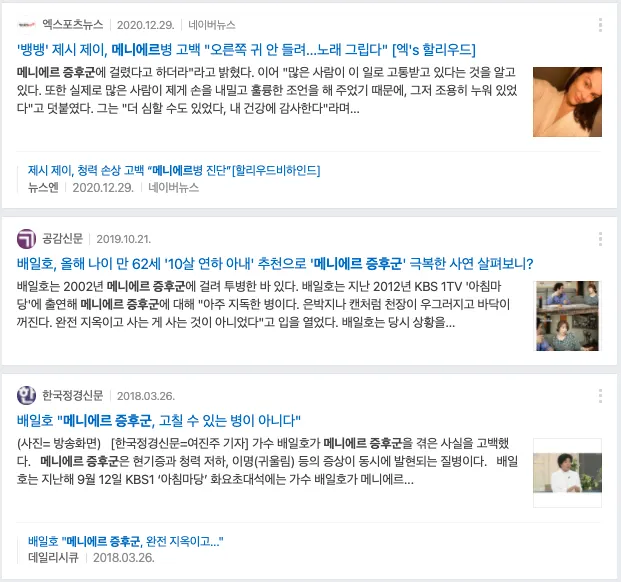Click the 한국정경신문 publisher name
Viewport: 621px width, 582px height.
[73, 396]
